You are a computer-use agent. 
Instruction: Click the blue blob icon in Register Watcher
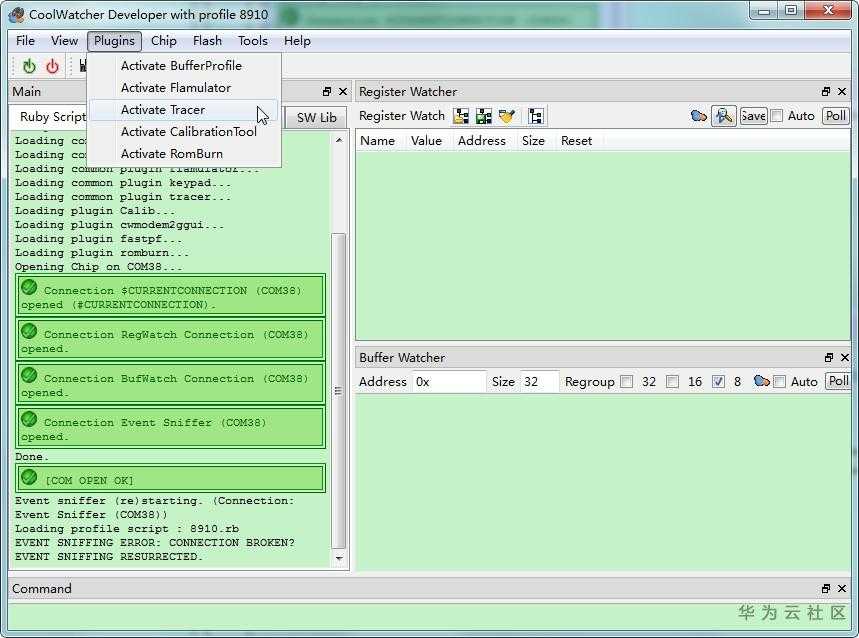click(698, 116)
